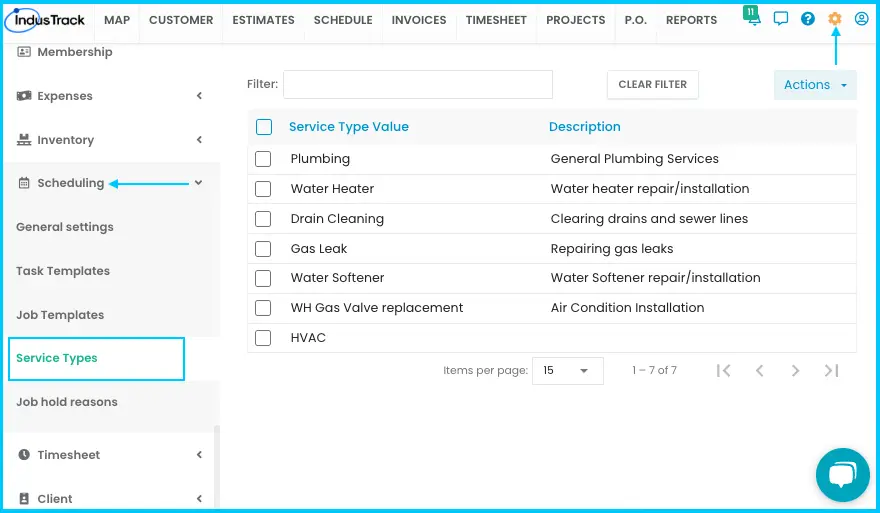Click 'Water Softener repair/installation' description
Viewport: 880px width, 513px height.
655,278
